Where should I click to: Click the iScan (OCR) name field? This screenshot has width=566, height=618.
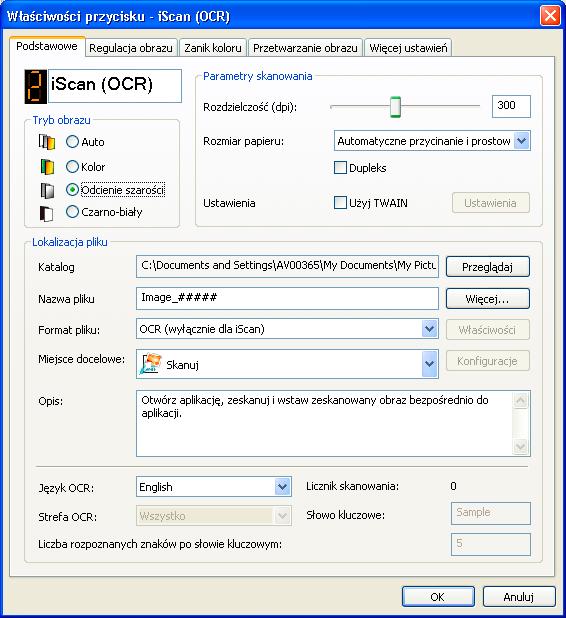(x=115, y=86)
